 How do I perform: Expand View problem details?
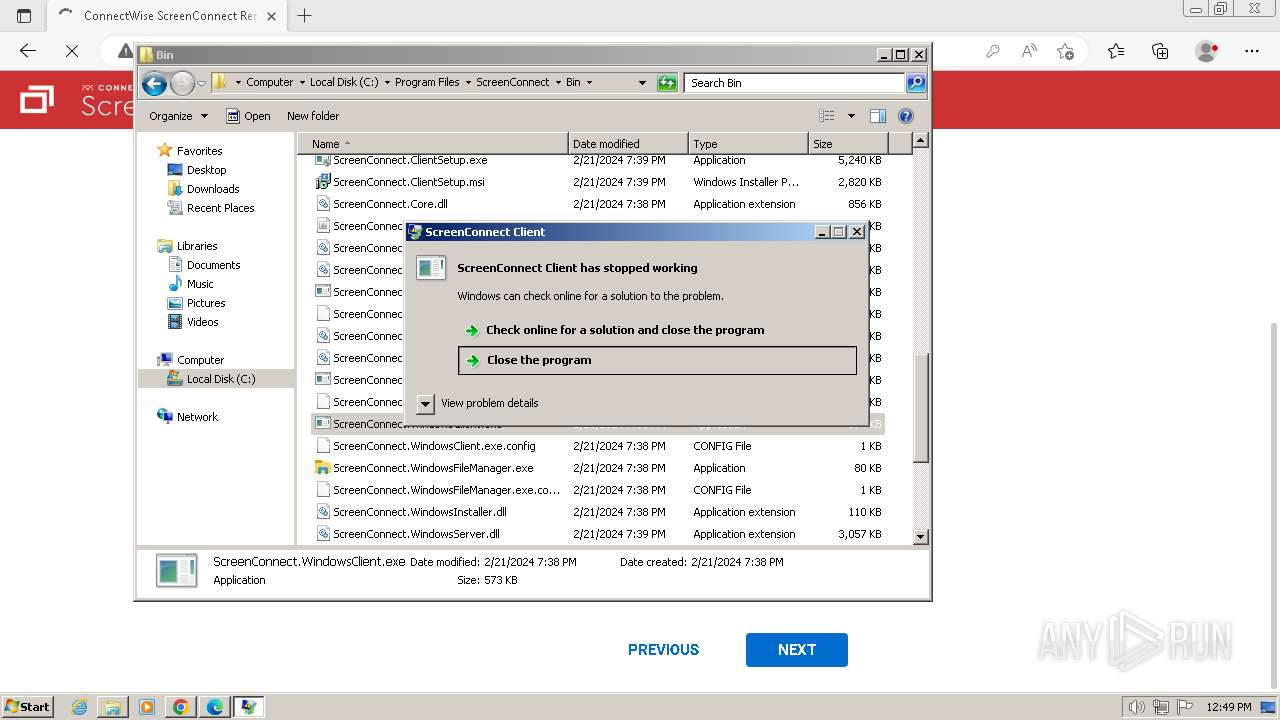pyautogui.click(x=480, y=403)
